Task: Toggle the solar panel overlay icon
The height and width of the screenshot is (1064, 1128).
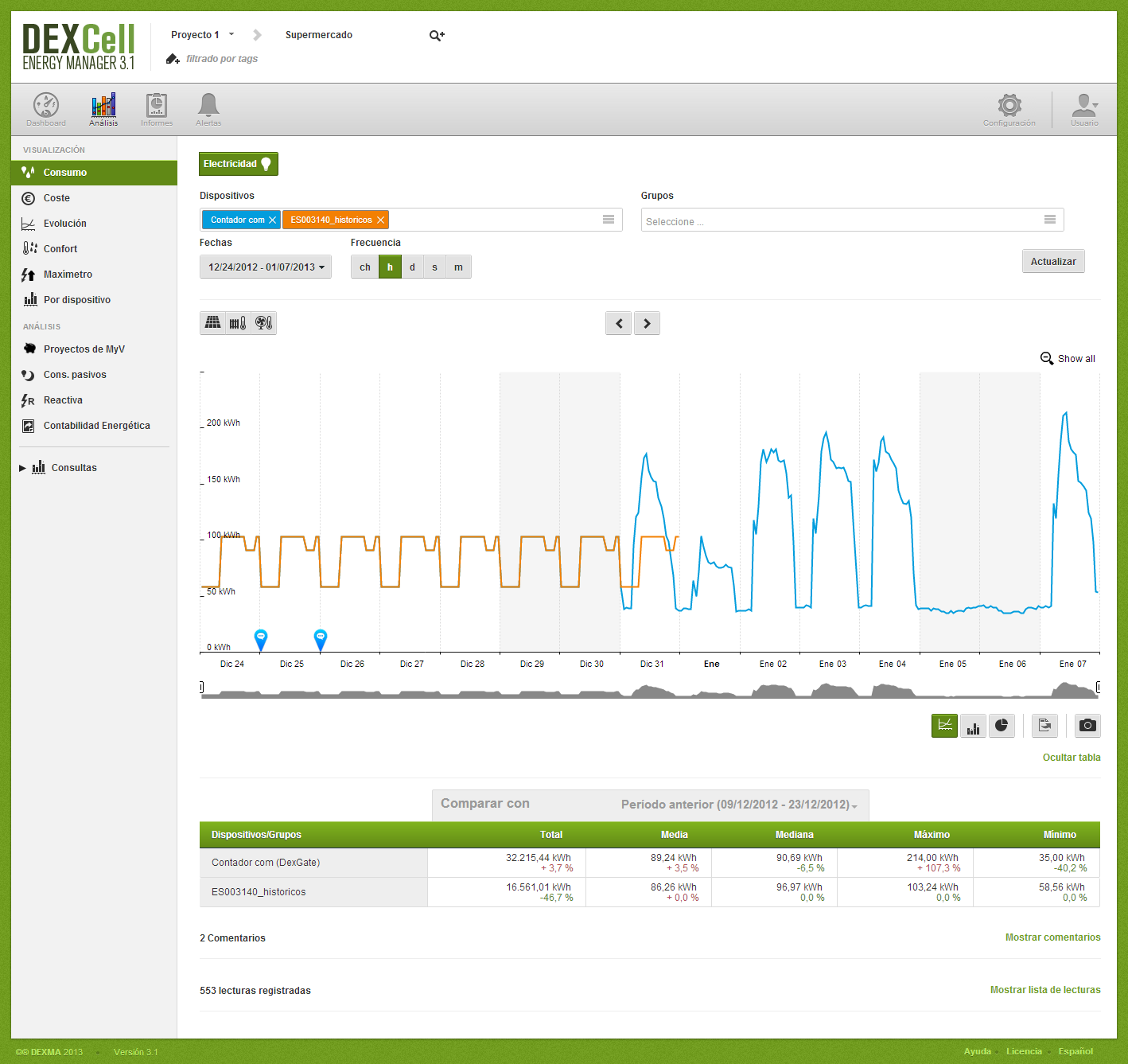Action: [x=212, y=323]
